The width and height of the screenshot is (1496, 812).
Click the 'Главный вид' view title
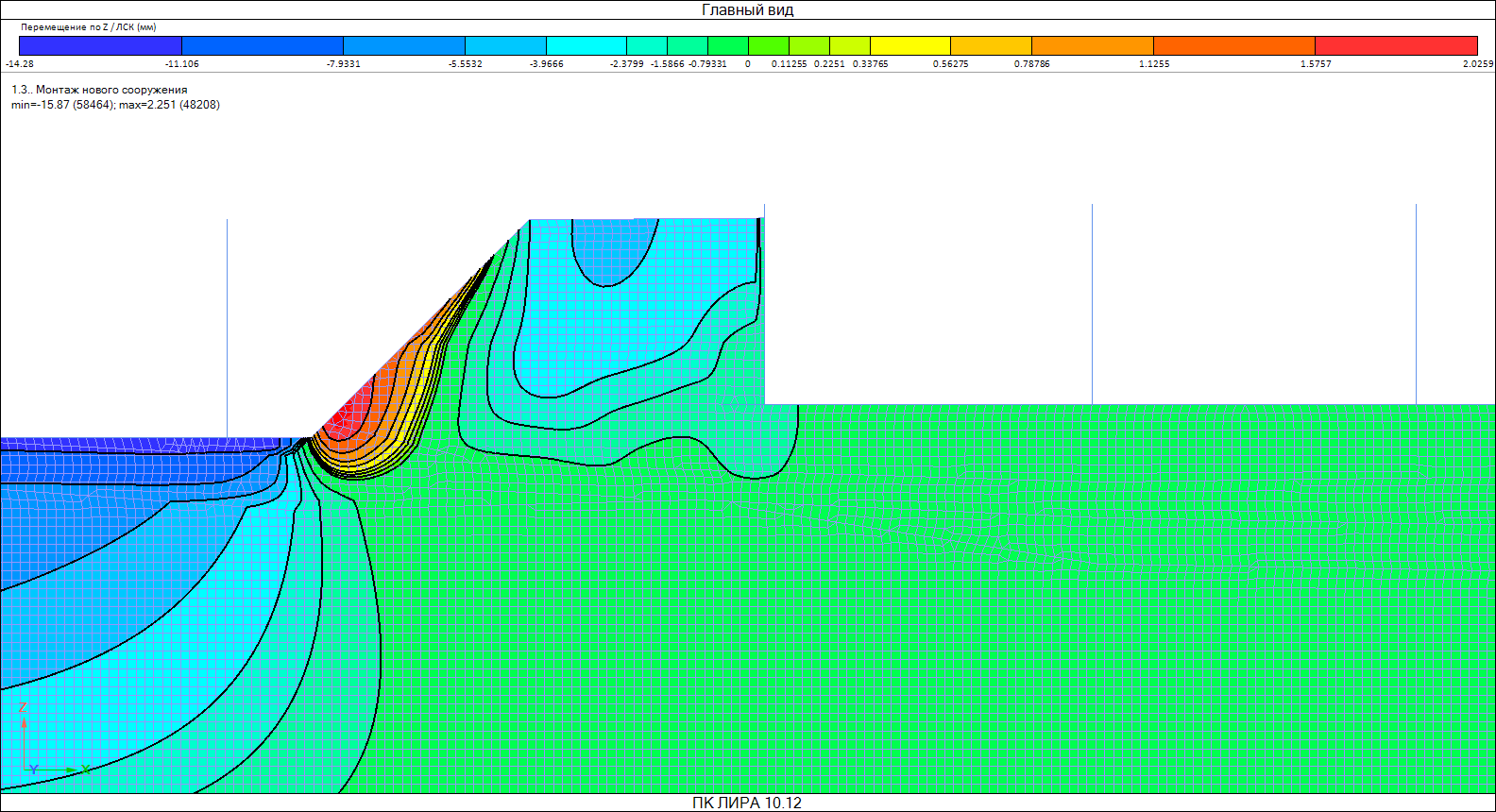point(747,10)
